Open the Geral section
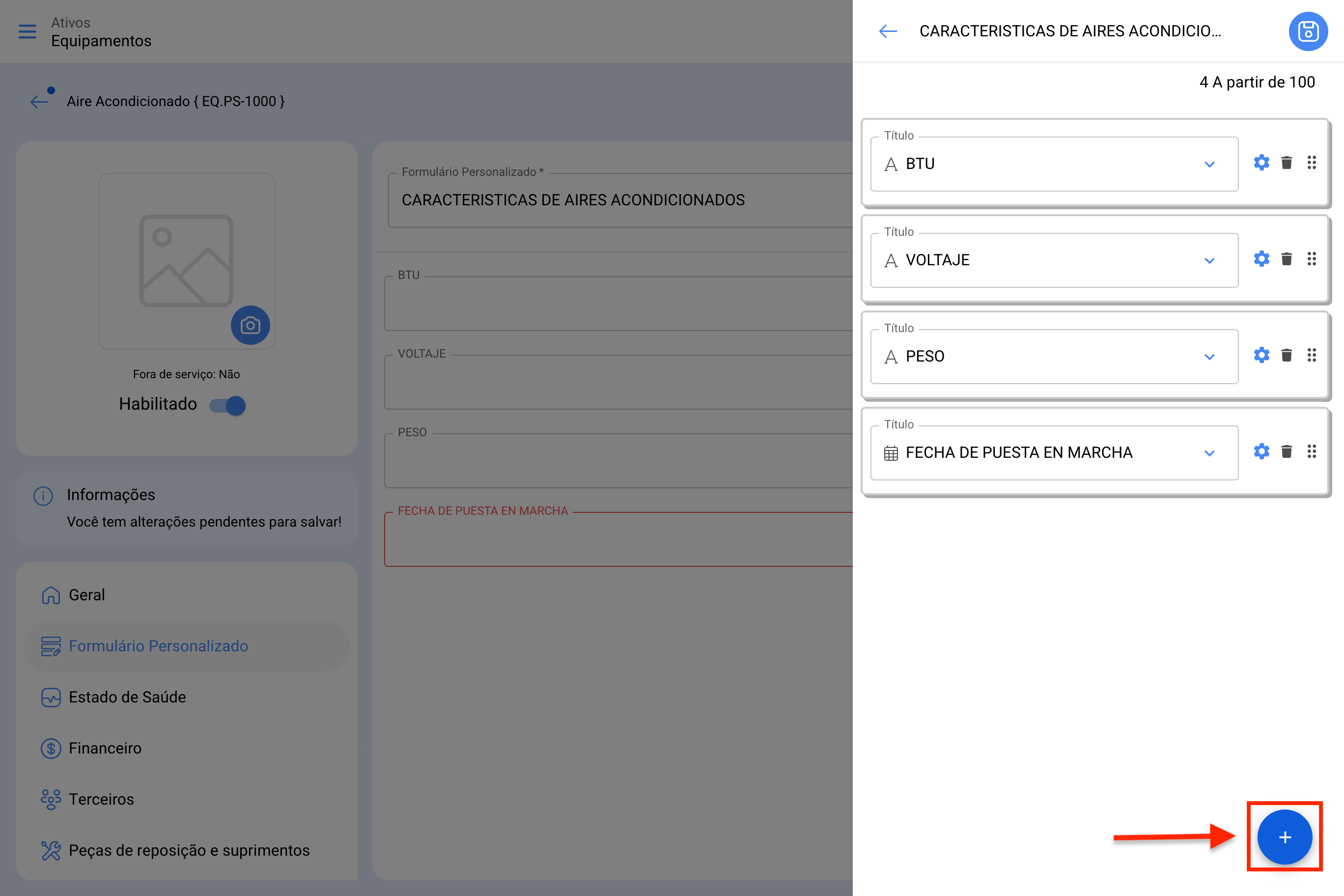The height and width of the screenshot is (896, 1344). pyautogui.click(x=186, y=595)
